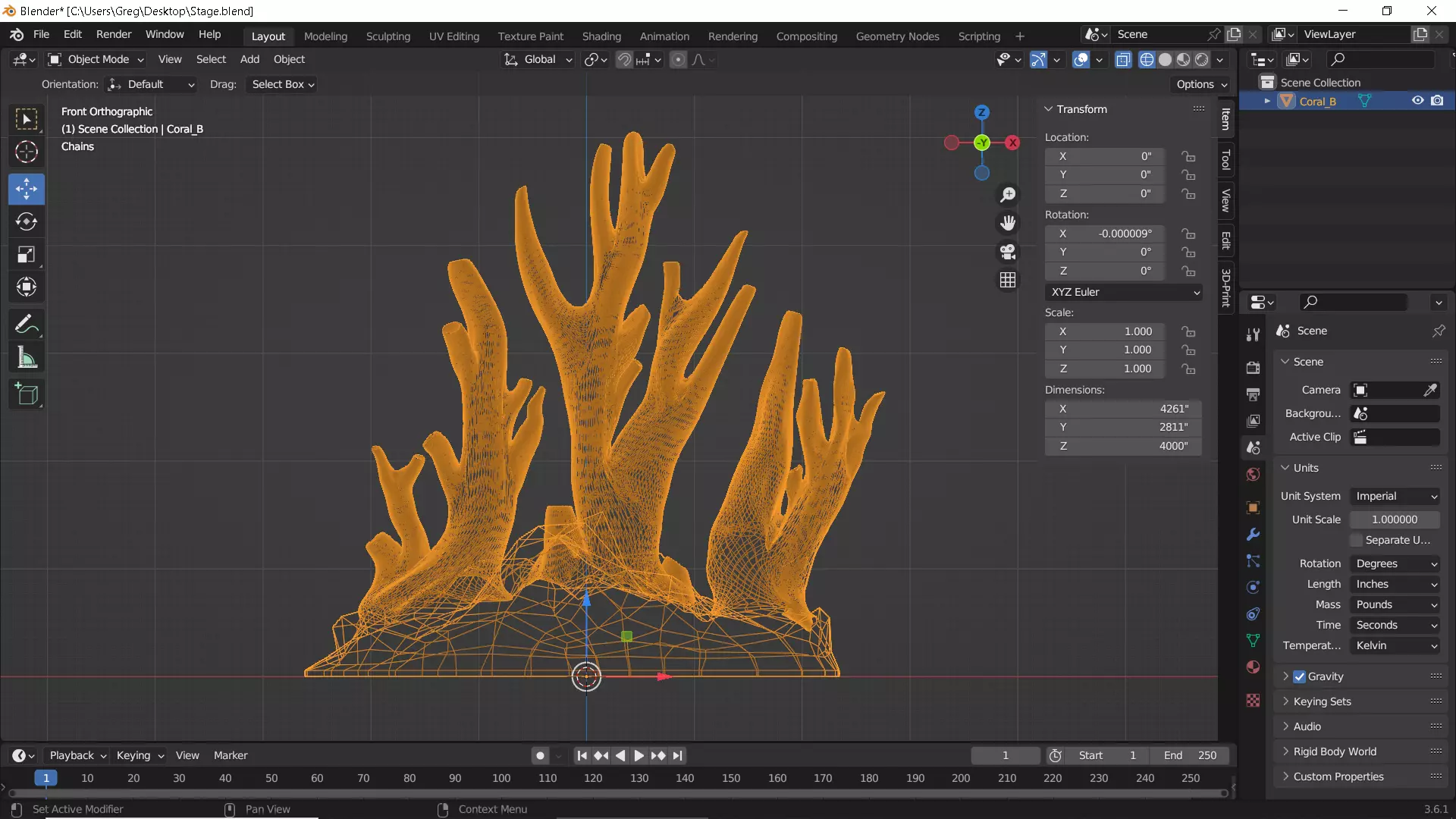Click the Unit Scale 1.000000 slider
The height and width of the screenshot is (819, 1456).
point(1395,519)
